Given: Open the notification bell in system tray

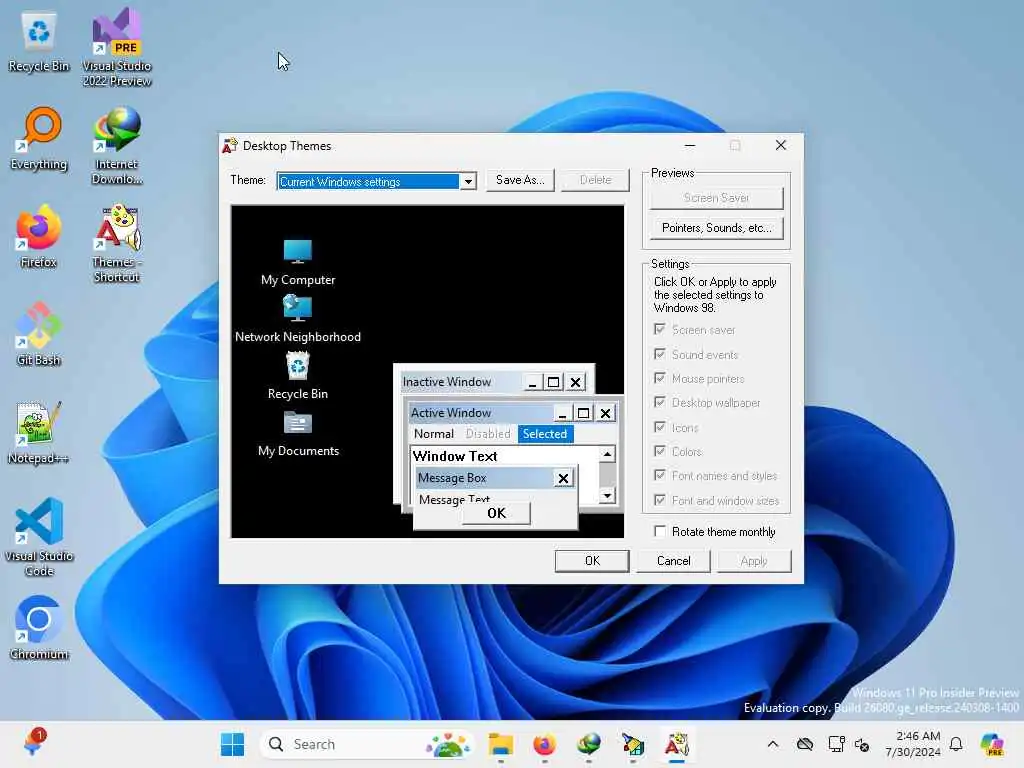Looking at the screenshot, I should [x=956, y=744].
